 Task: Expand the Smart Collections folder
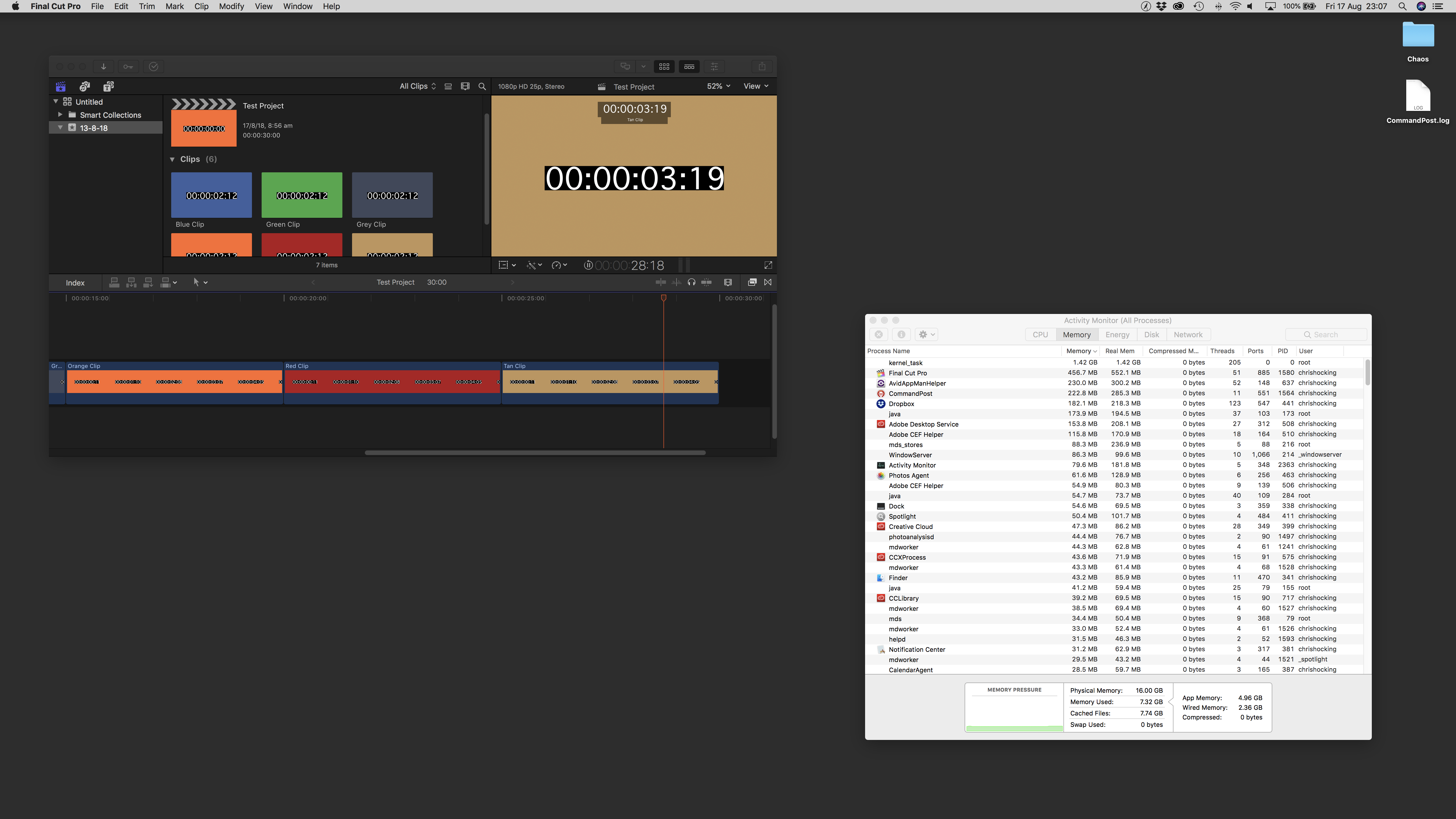pyautogui.click(x=60, y=114)
